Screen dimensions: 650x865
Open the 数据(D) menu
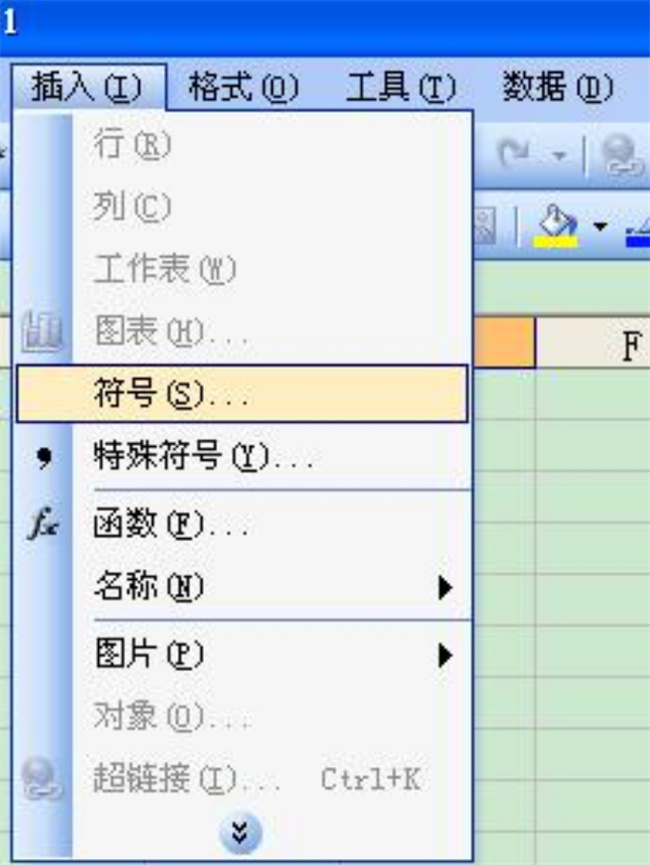click(558, 87)
